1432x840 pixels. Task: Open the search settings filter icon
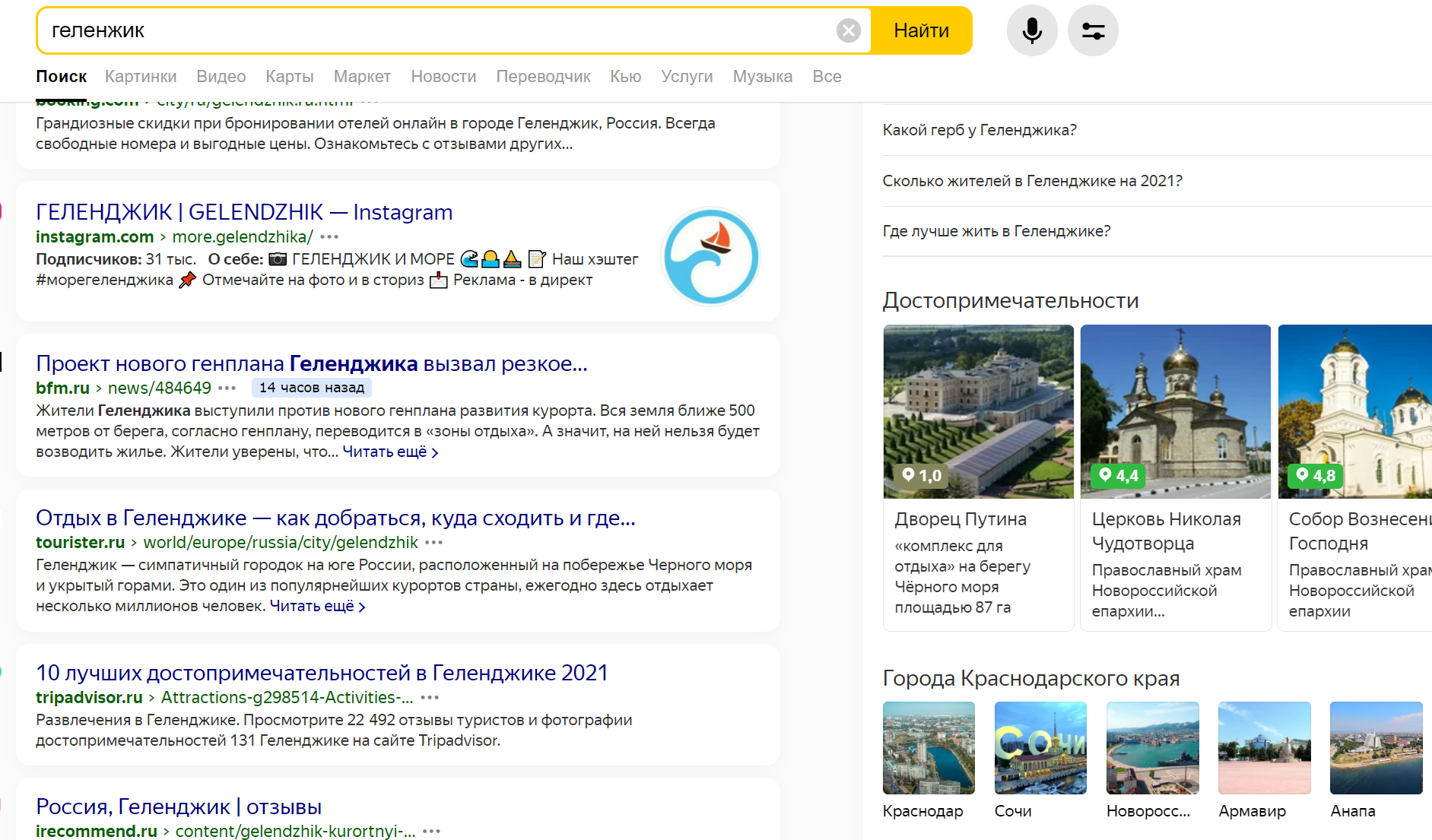1093,30
